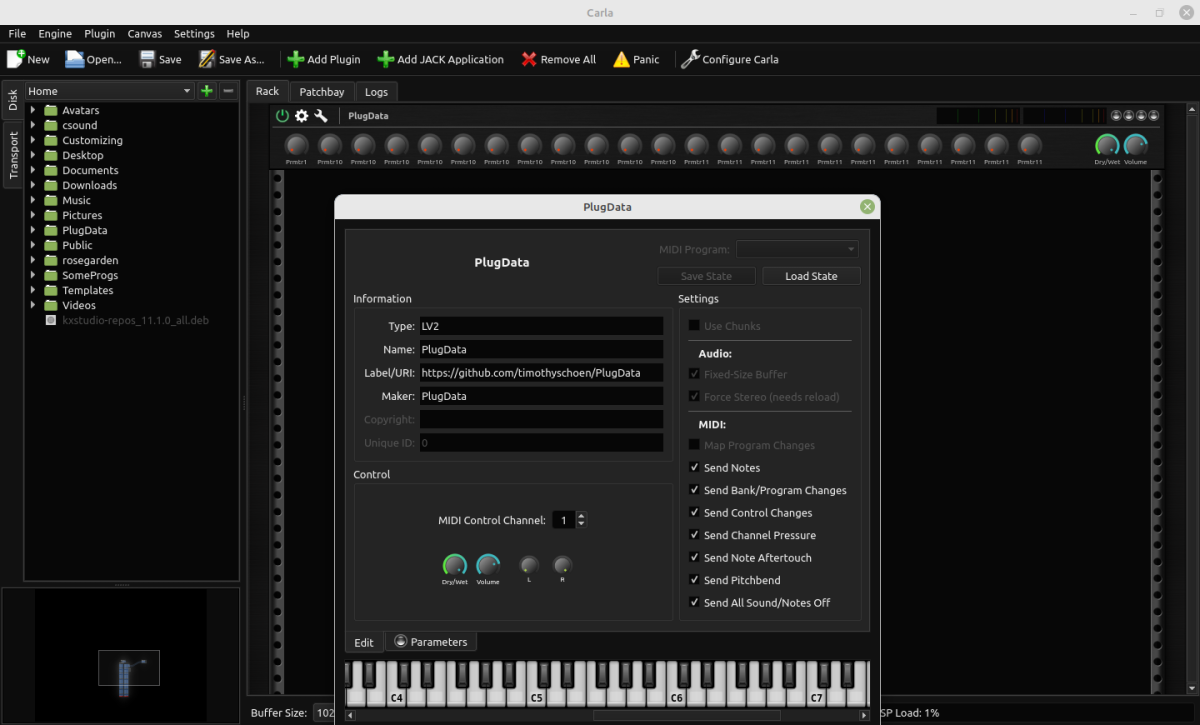Toggle Send Notes checkbox
1200x725 pixels.
coord(695,468)
